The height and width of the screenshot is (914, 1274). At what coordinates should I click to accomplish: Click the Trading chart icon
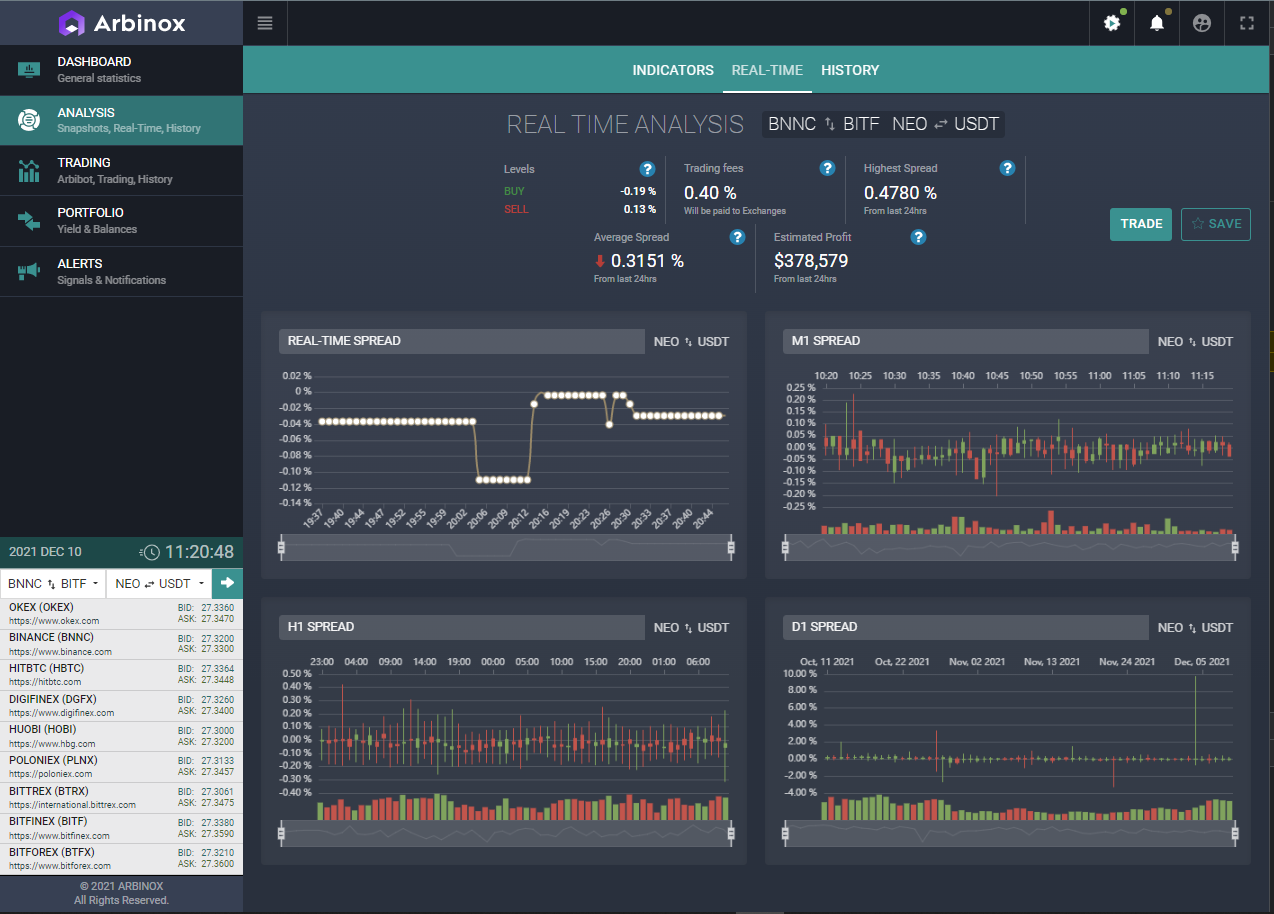(x=29, y=171)
